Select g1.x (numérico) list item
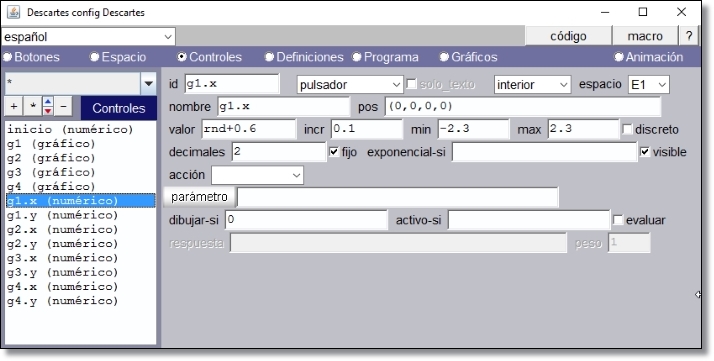714x361 pixels. (81, 201)
